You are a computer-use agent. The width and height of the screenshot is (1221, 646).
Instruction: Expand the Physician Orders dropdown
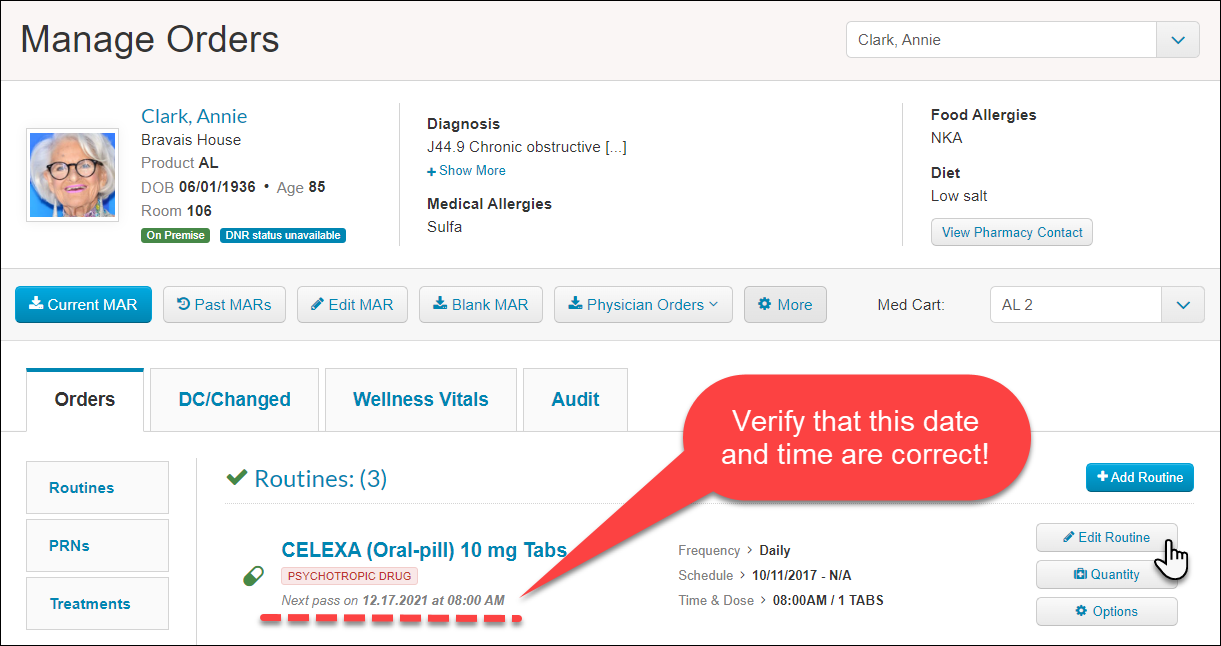click(643, 305)
